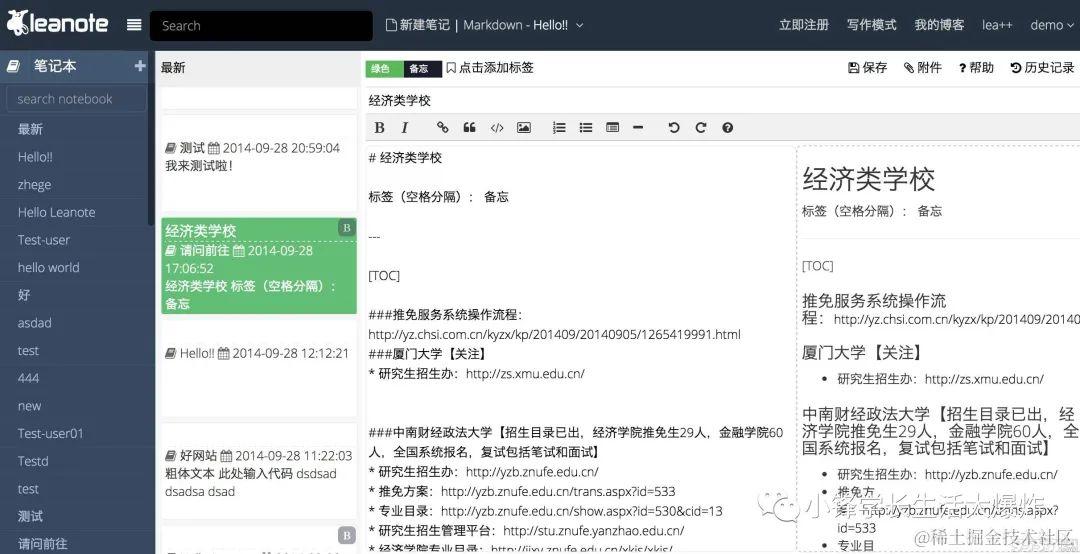Select new notebook
1080x554 pixels.
click(30, 406)
